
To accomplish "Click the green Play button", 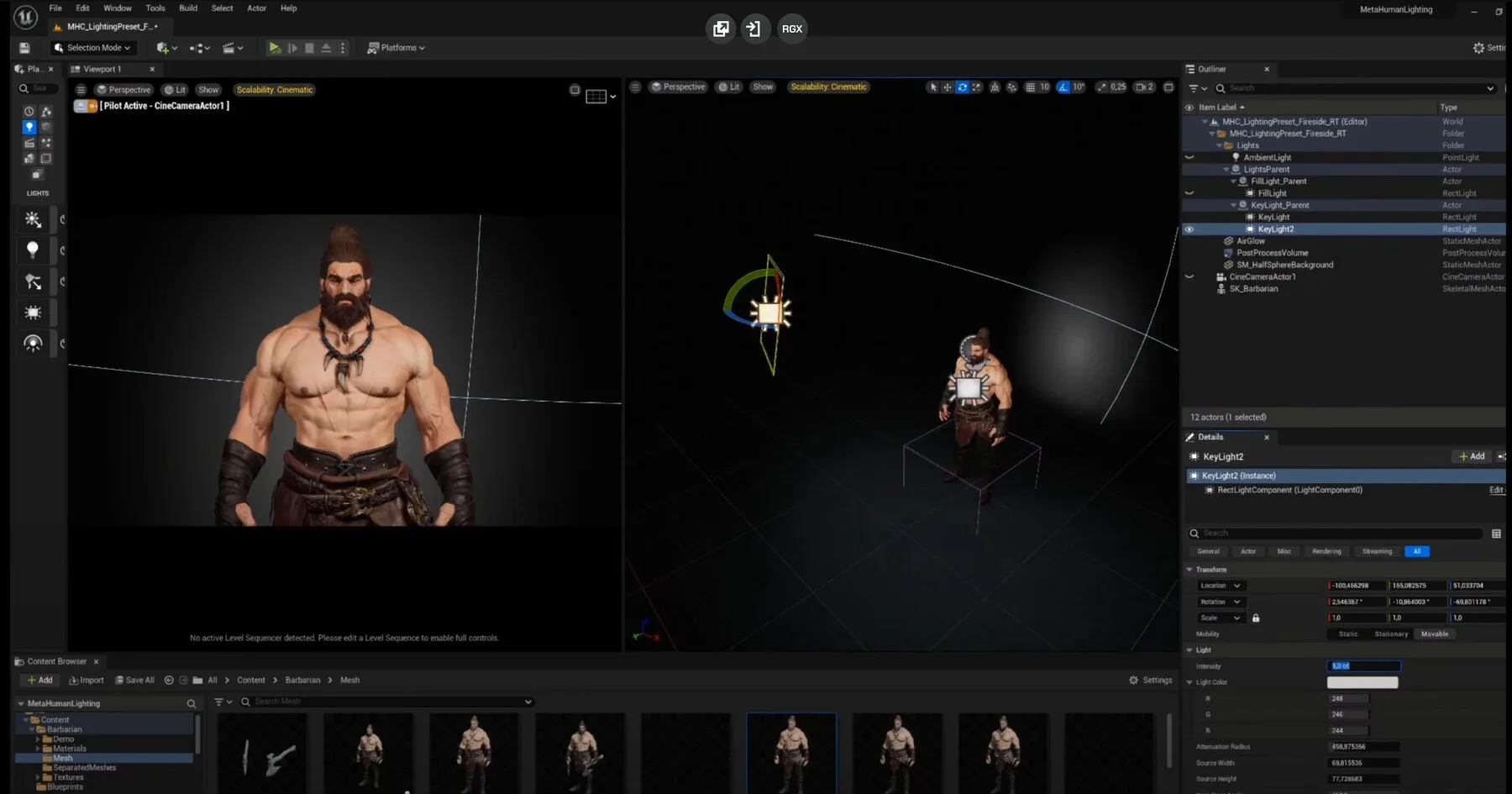I will (x=275, y=48).
